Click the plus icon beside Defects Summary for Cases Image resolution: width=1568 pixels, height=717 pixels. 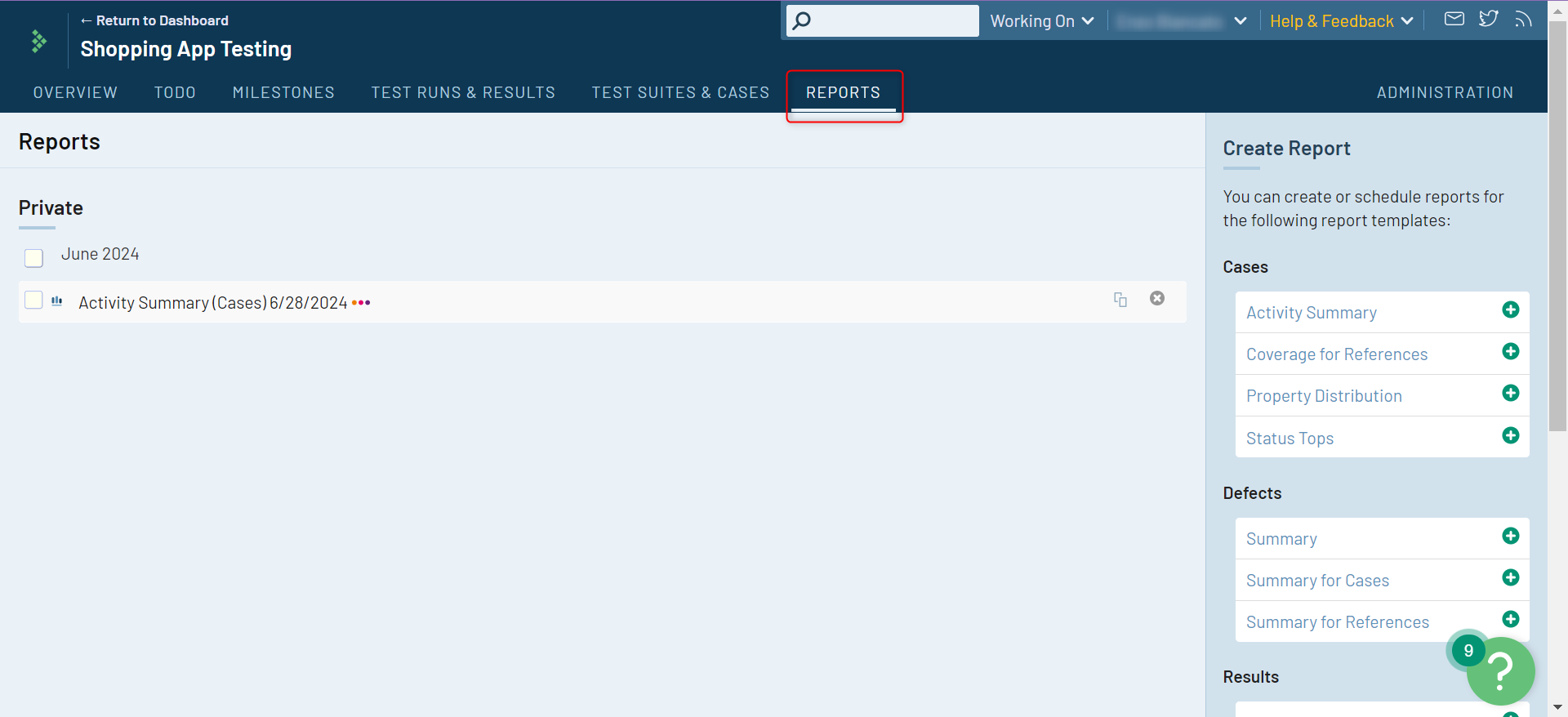pyautogui.click(x=1510, y=578)
